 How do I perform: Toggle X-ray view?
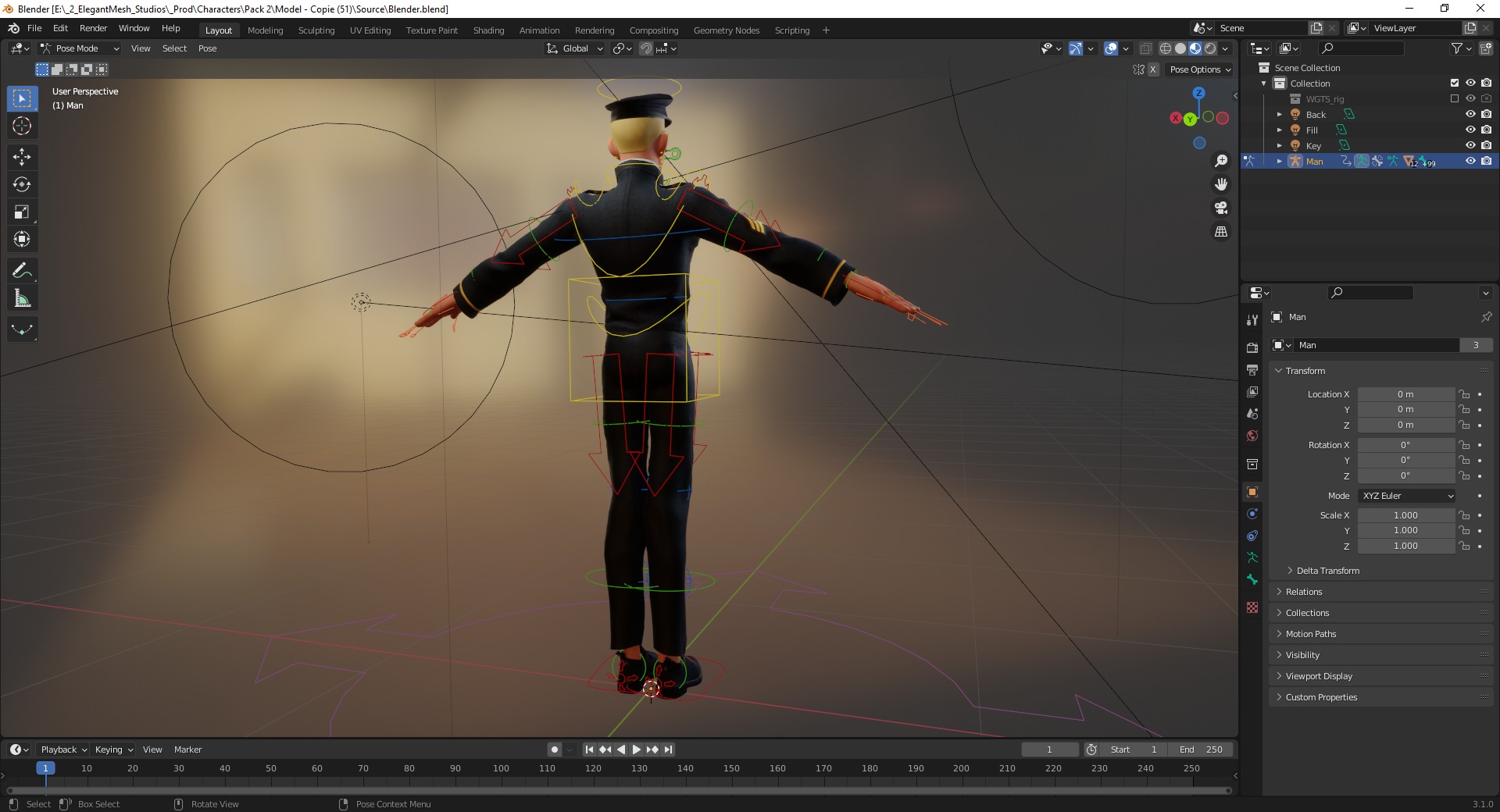click(1145, 48)
